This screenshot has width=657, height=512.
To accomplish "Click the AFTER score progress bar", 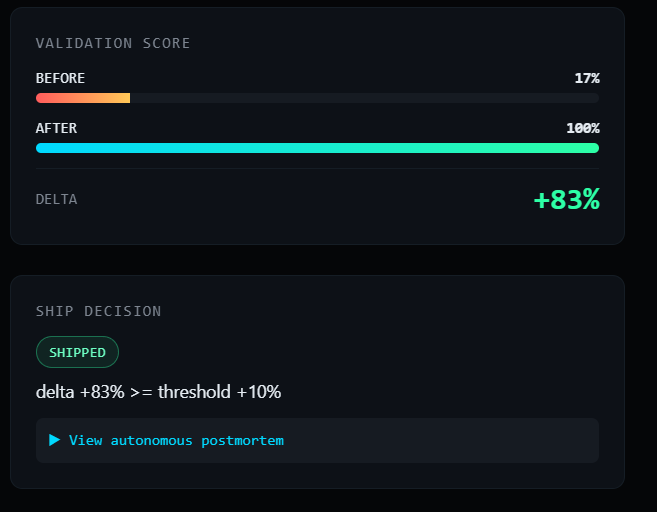I will click(317, 148).
